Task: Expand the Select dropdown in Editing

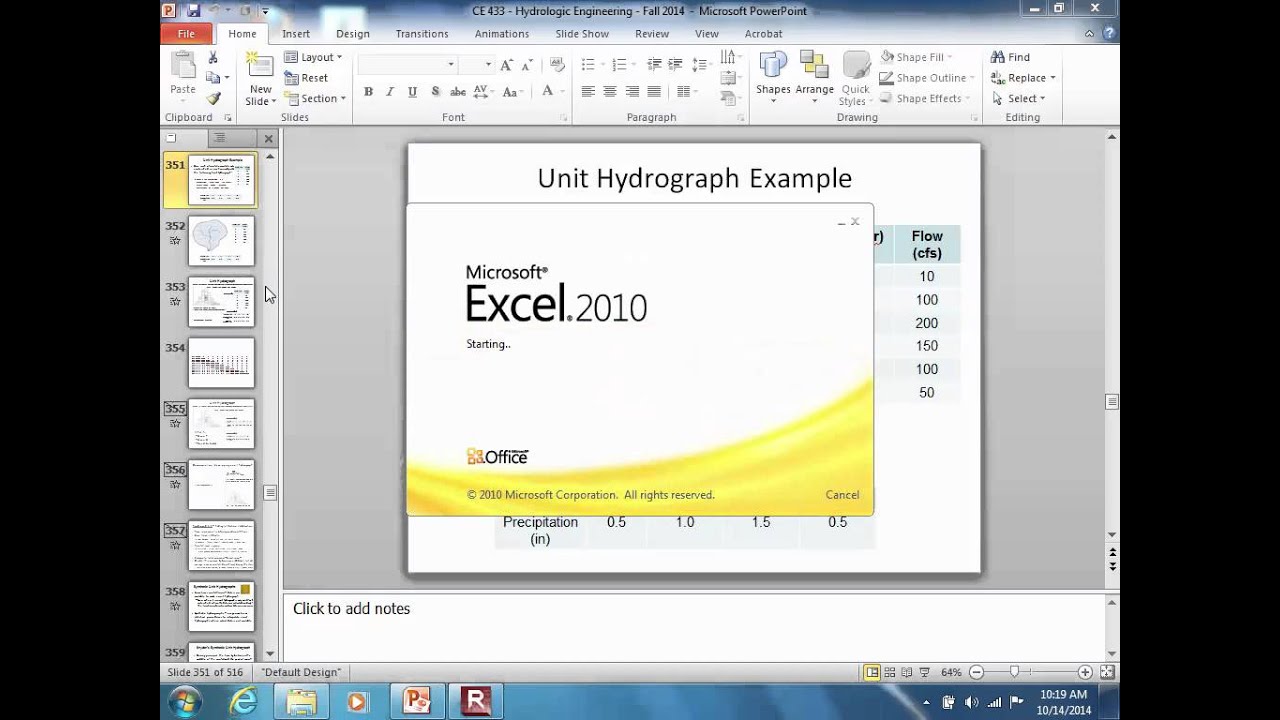Action: click(x=1017, y=98)
